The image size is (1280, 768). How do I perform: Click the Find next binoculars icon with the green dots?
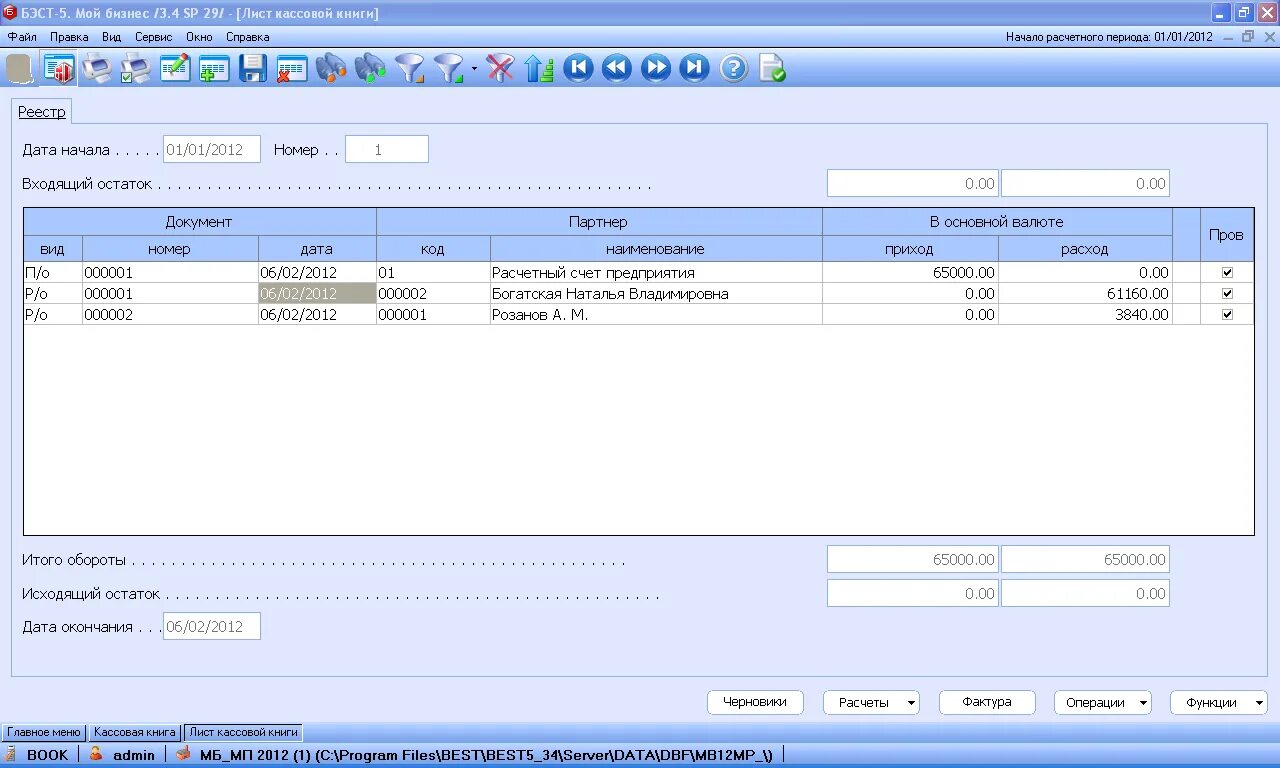(370, 69)
